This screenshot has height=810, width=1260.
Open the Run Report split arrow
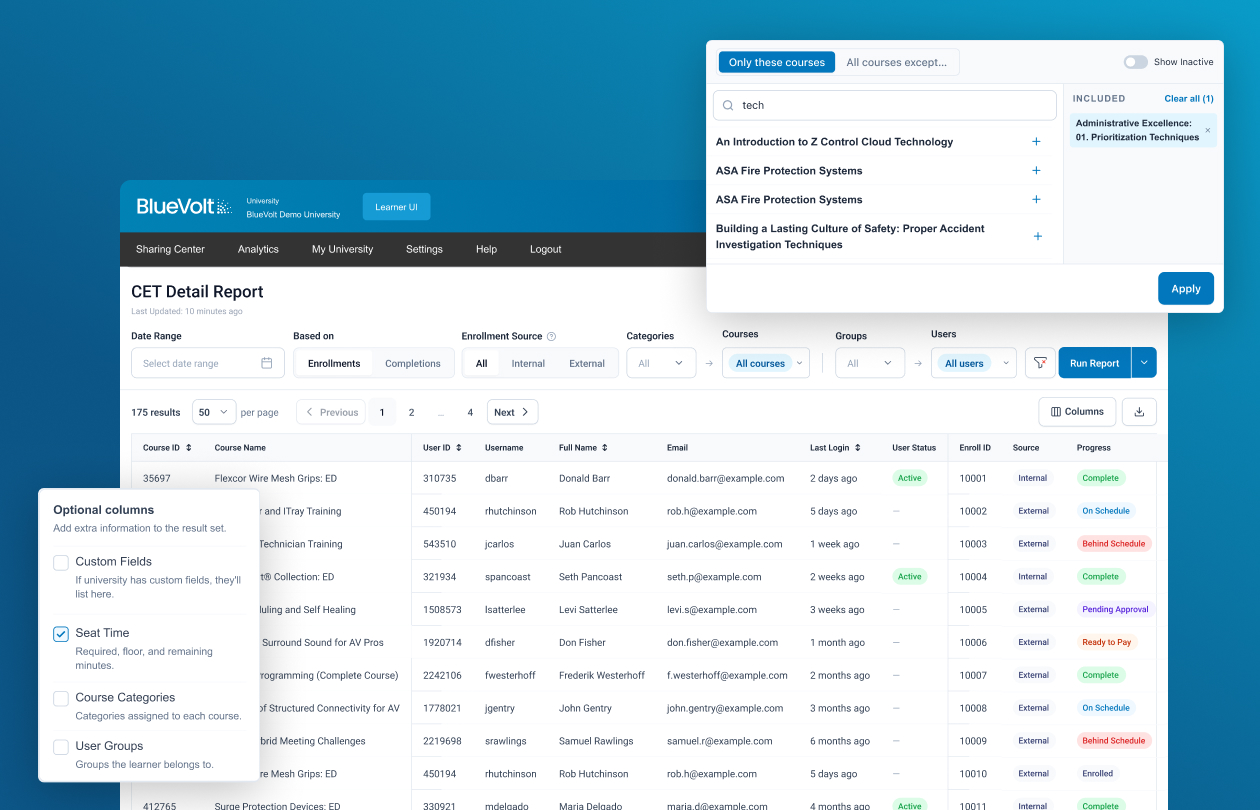tap(1144, 363)
